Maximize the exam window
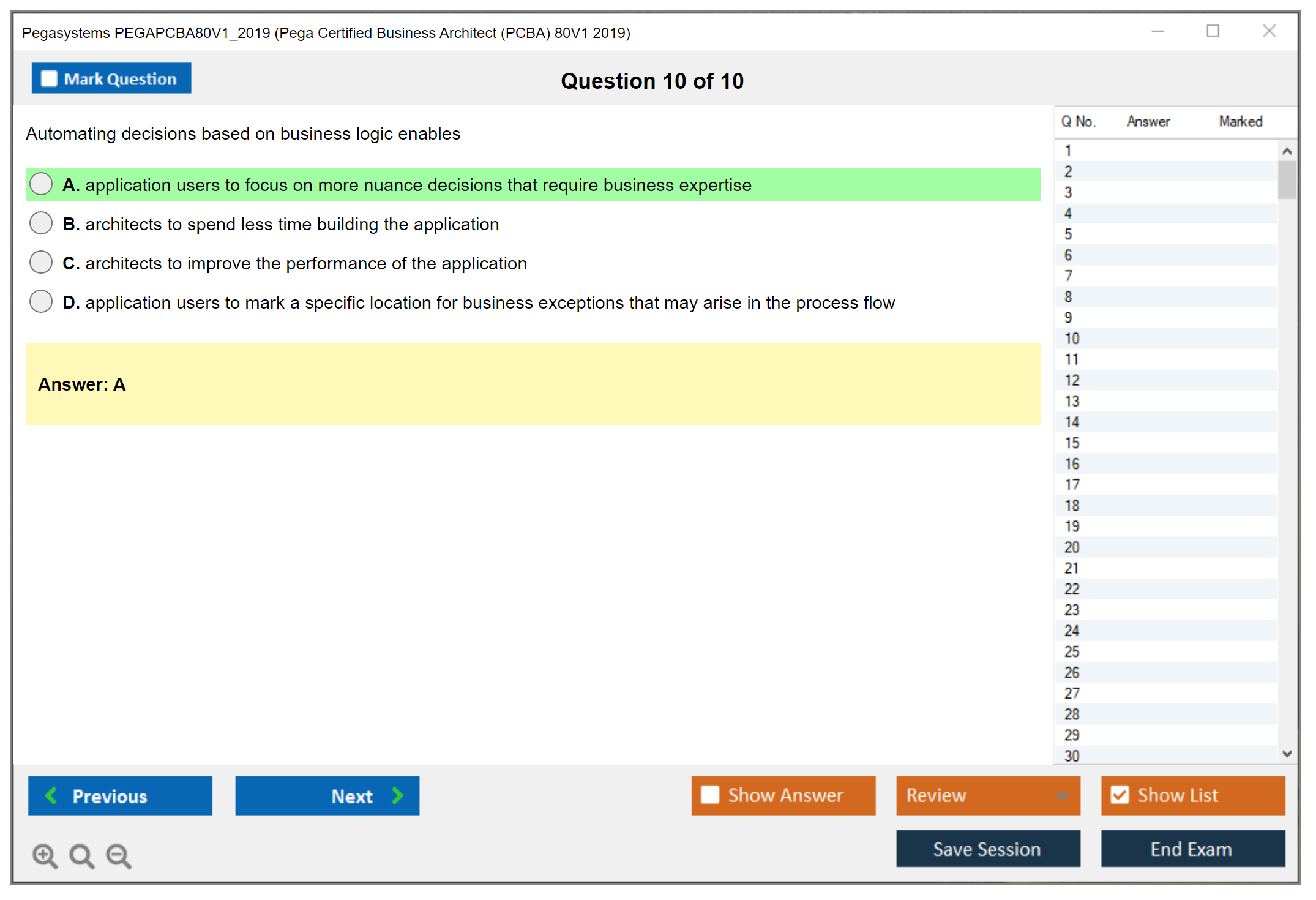1316x900 pixels. [x=1213, y=31]
